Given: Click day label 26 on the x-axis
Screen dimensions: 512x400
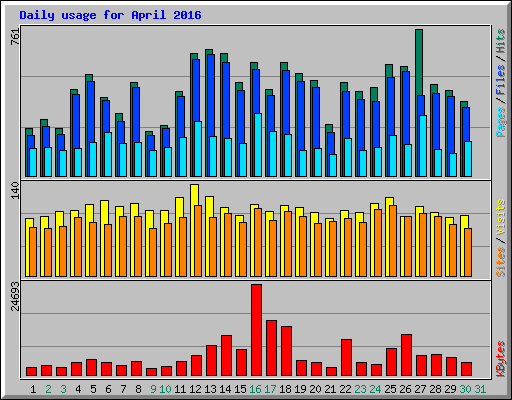Looking at the screenshot, I should click(x=405, y=389).
